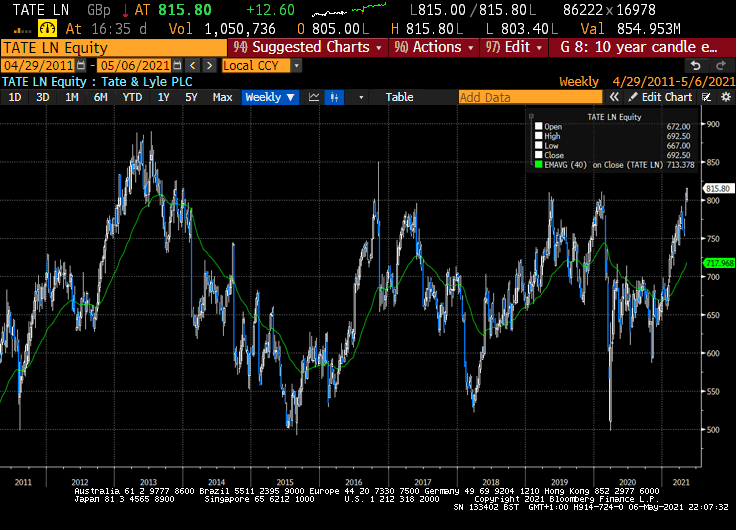Open the Local CCY currency dropdown
Screen dimensions: 736x530
click(x=261, y=65)
